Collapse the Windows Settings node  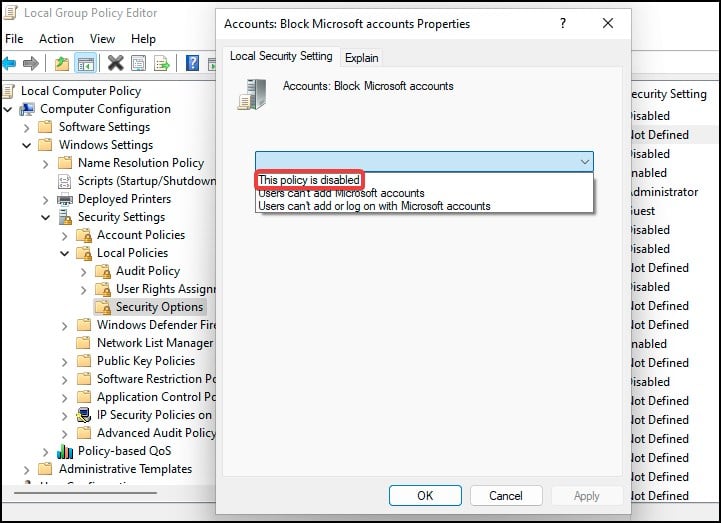[x=27, y=145]
